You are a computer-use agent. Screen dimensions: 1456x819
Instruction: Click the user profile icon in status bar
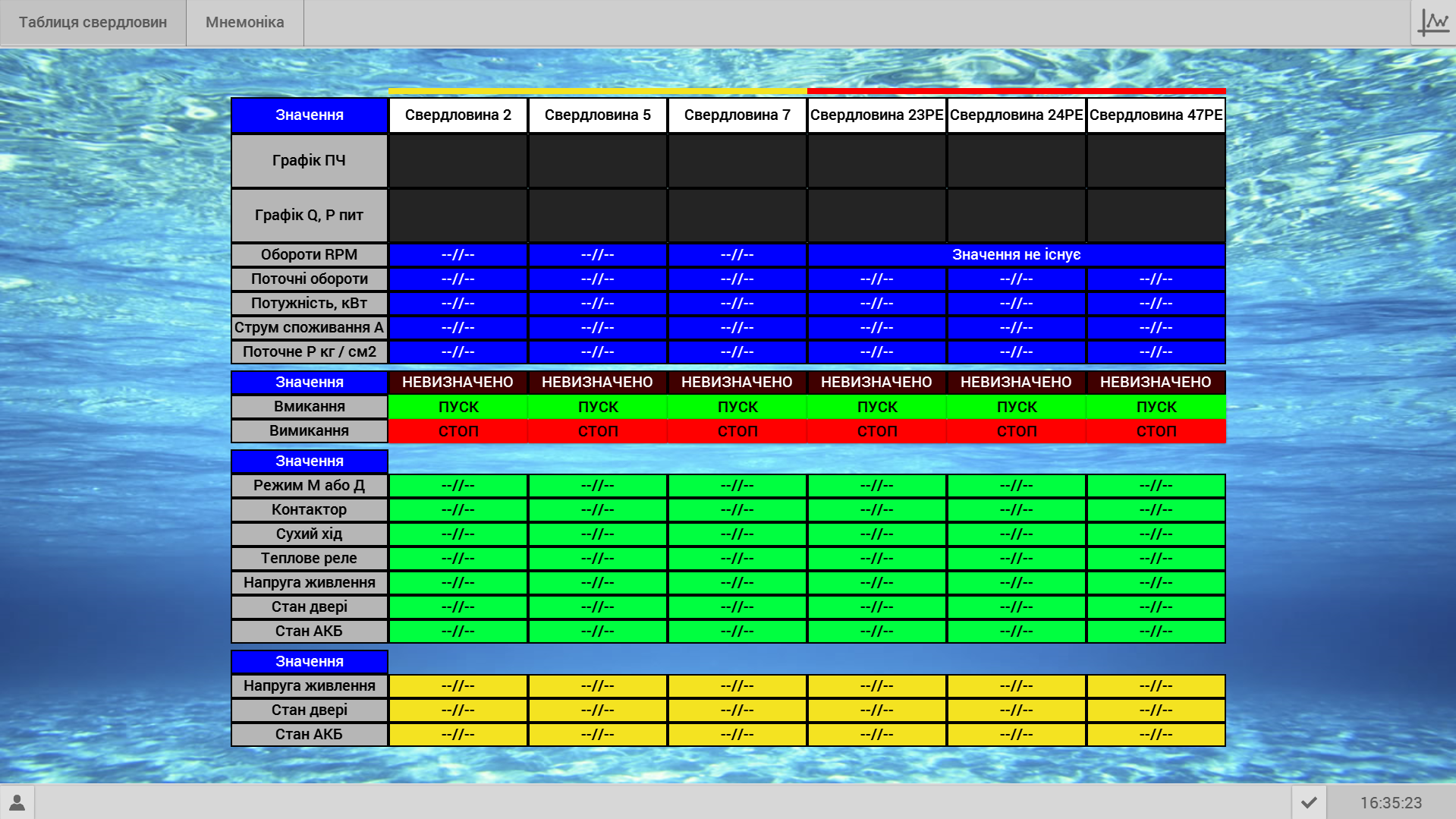17,802
